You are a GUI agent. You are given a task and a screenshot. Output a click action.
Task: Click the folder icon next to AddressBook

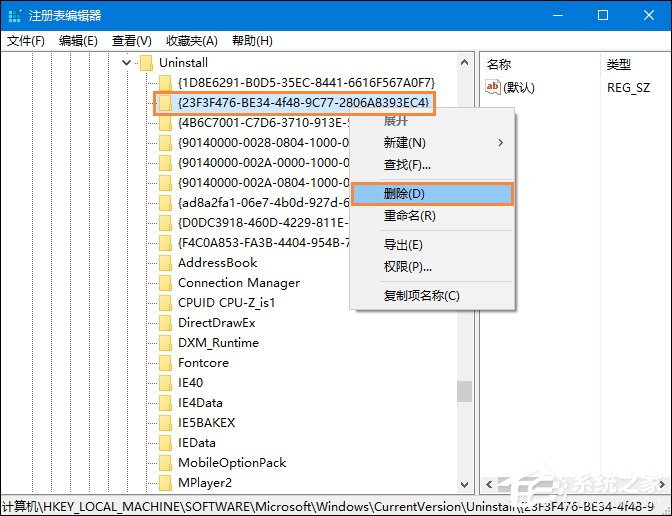[x=165, y=262]
